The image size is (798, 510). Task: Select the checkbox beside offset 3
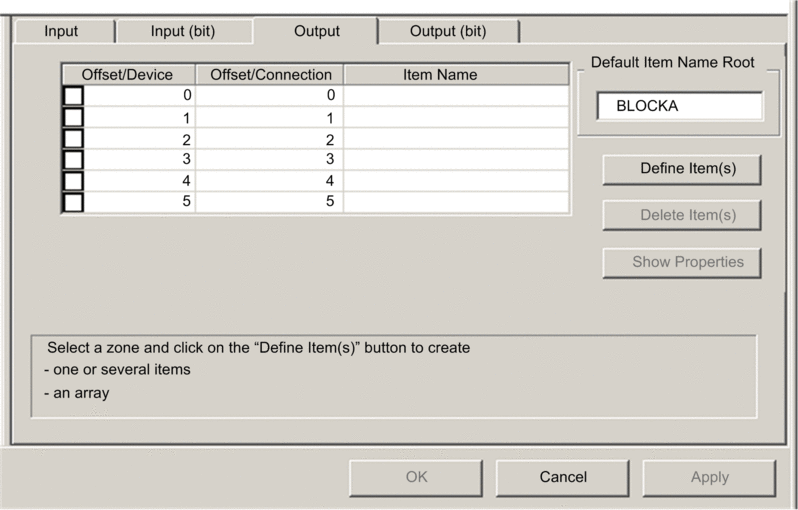(x=74, y=160)
